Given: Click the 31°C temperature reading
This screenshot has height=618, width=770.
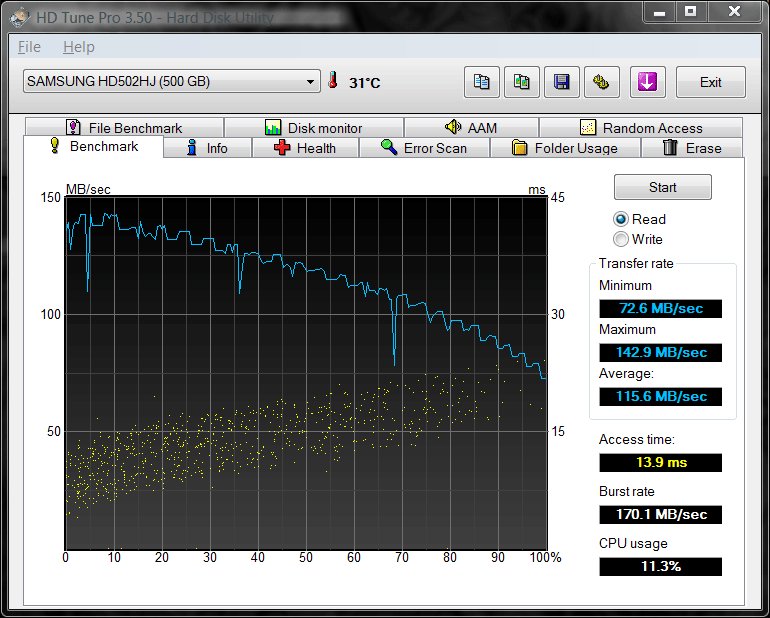Looking at the screenshot, I should (364, 83).
